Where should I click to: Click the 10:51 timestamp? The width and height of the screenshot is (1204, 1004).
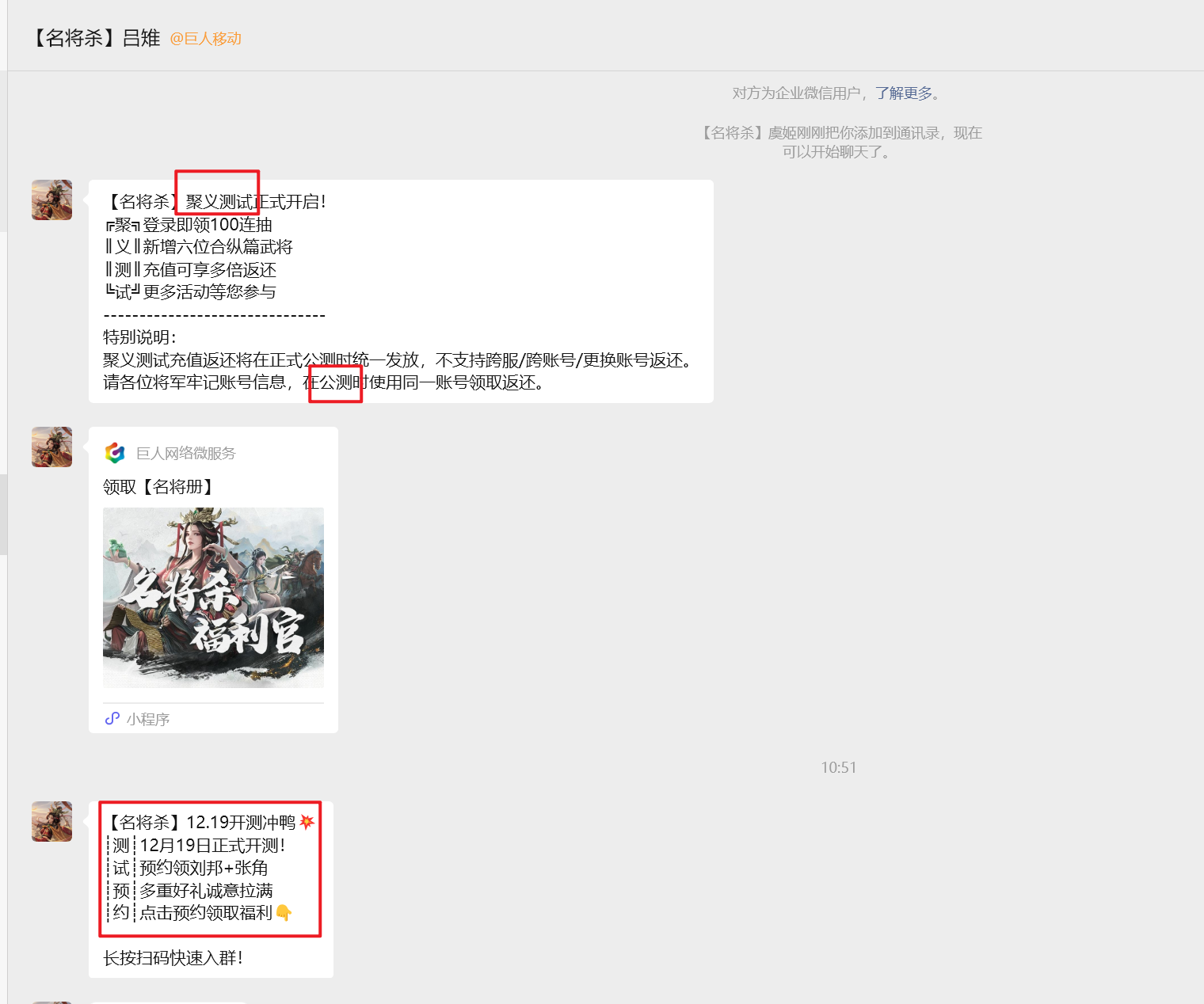[839, 767]
